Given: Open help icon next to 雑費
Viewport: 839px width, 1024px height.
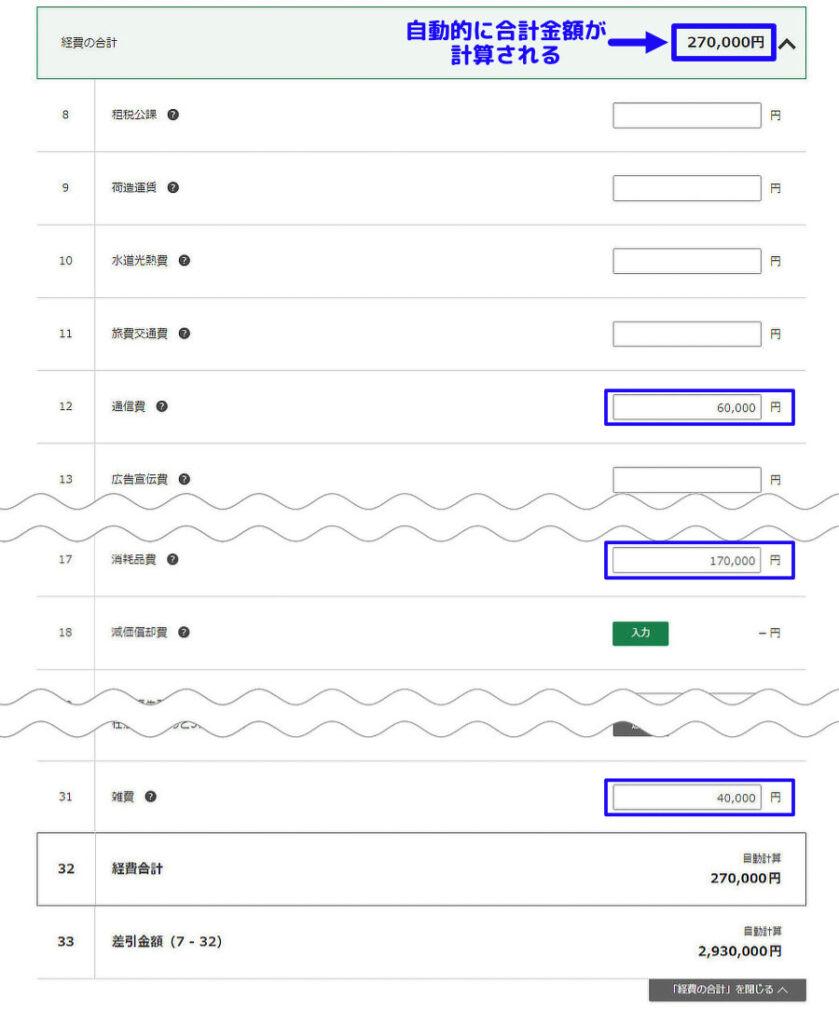Looking at the screenshot, I should 150,797.
